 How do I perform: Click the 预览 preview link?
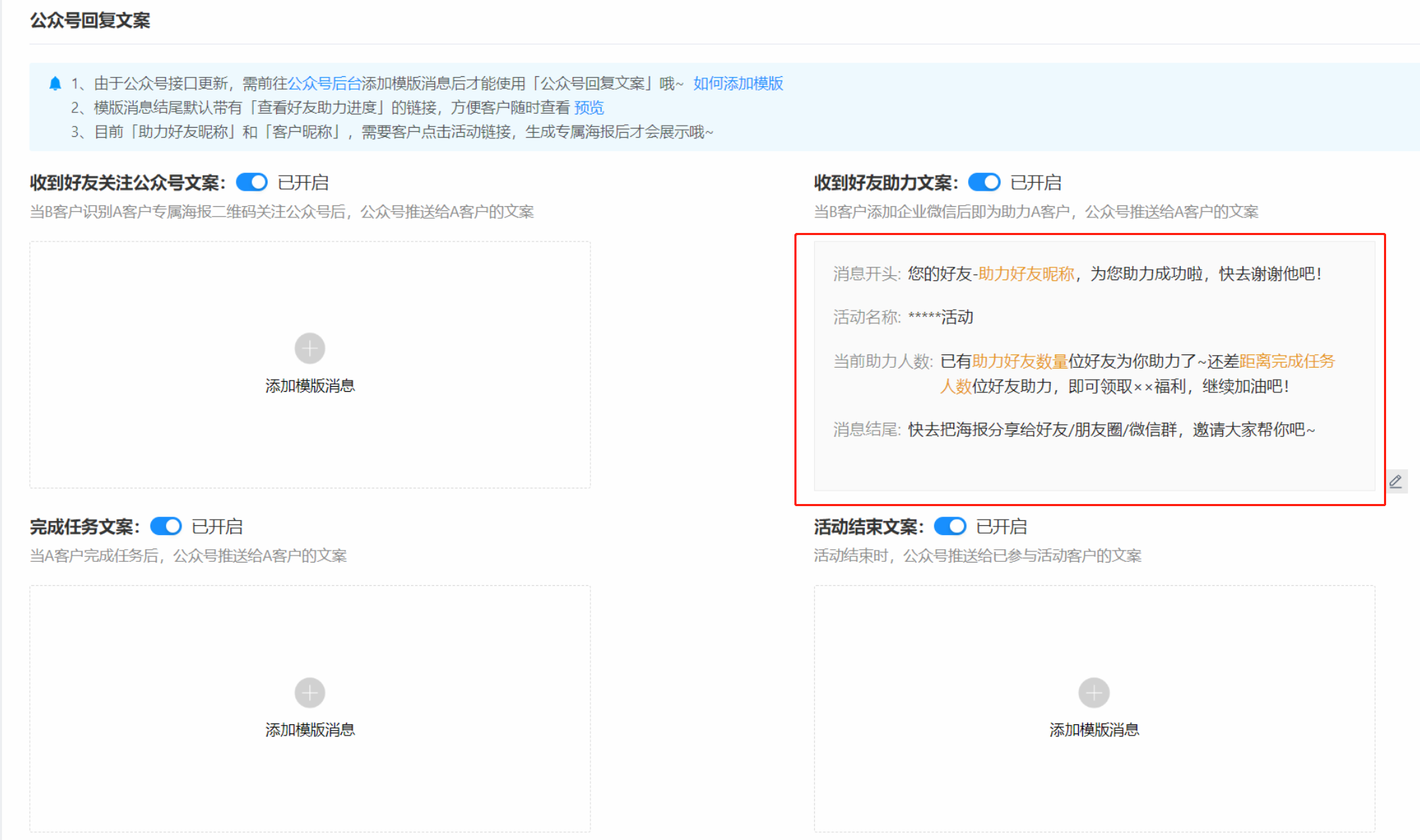tap(589, 107)
